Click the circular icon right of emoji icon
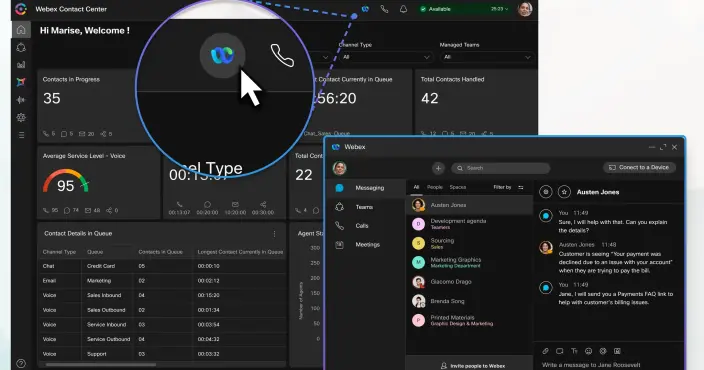 [x=603, y=351]
